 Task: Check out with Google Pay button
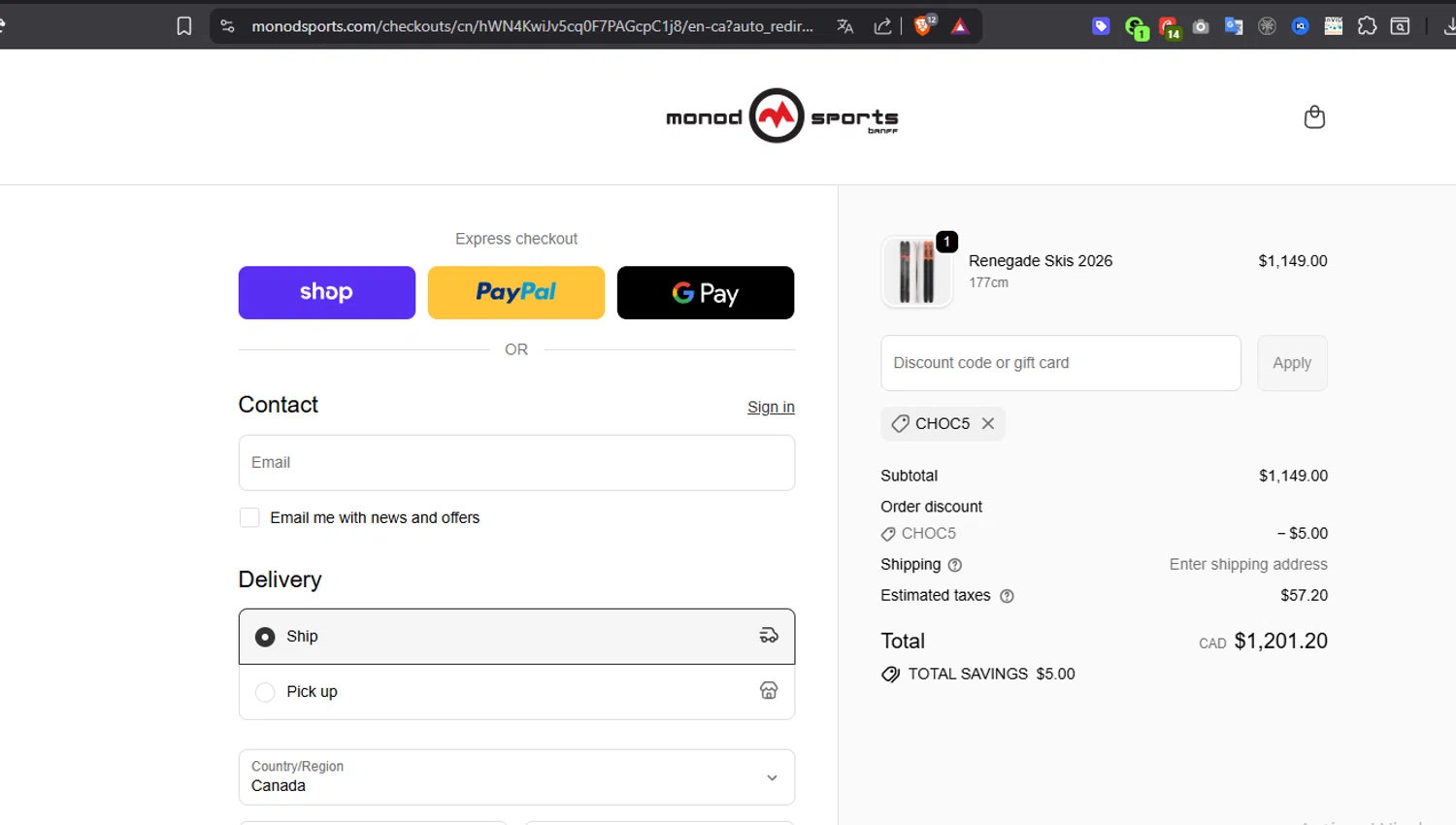coord(706,292)
